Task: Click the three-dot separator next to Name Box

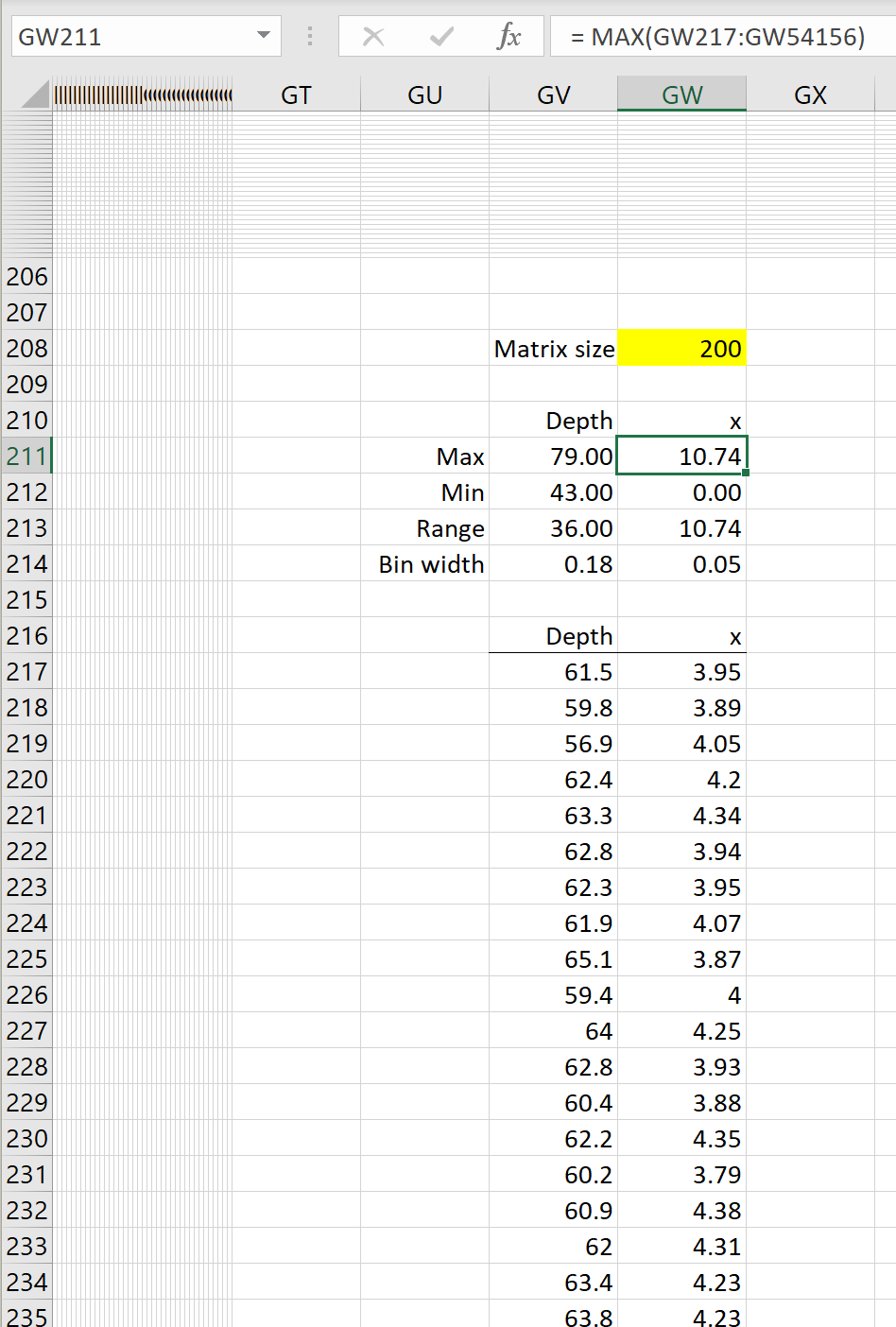Action: (309, 37)
